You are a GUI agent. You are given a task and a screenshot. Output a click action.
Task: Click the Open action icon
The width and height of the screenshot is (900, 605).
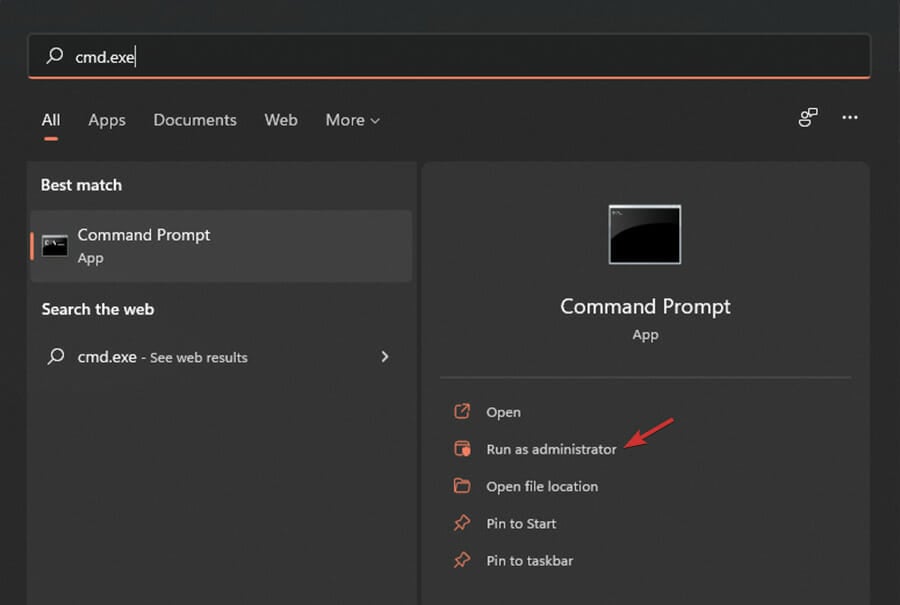tap(462, 412)
